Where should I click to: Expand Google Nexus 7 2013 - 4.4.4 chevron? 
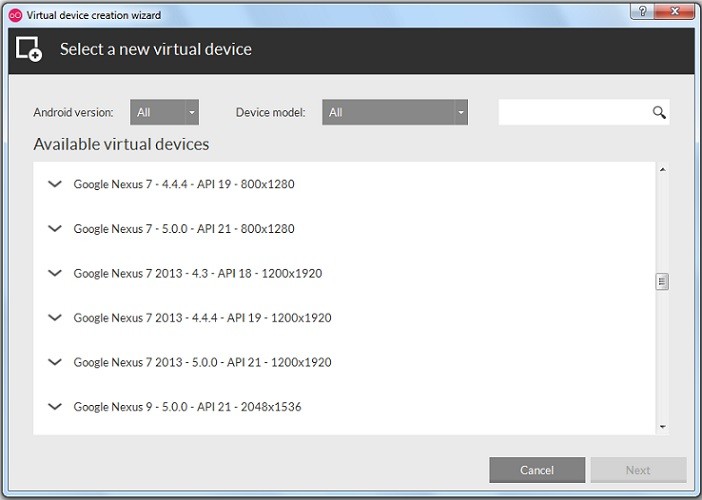55,318
